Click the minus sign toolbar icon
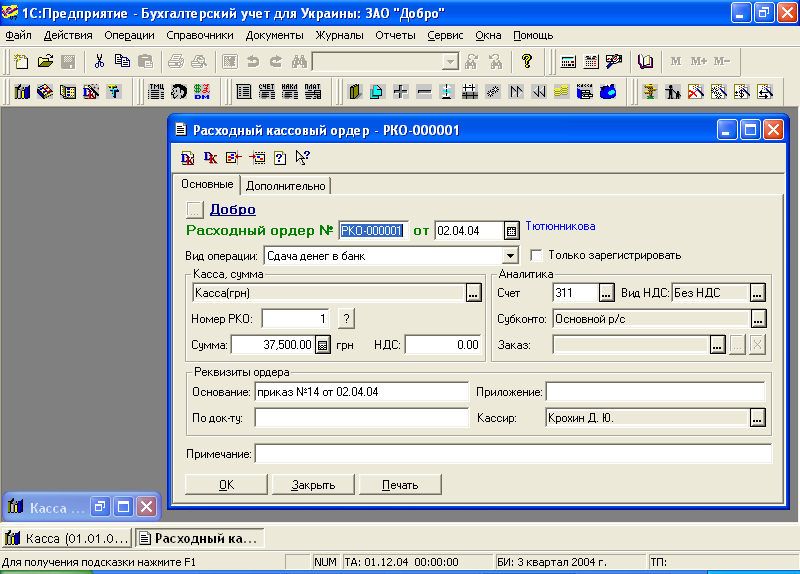 (423, 92)
